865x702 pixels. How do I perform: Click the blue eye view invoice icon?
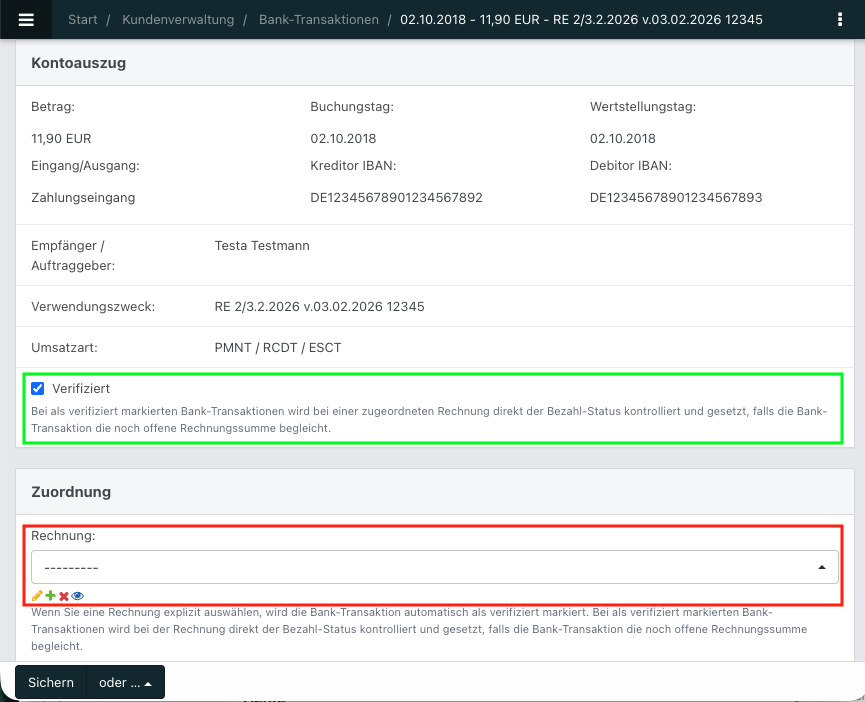[x=77, y=596]
